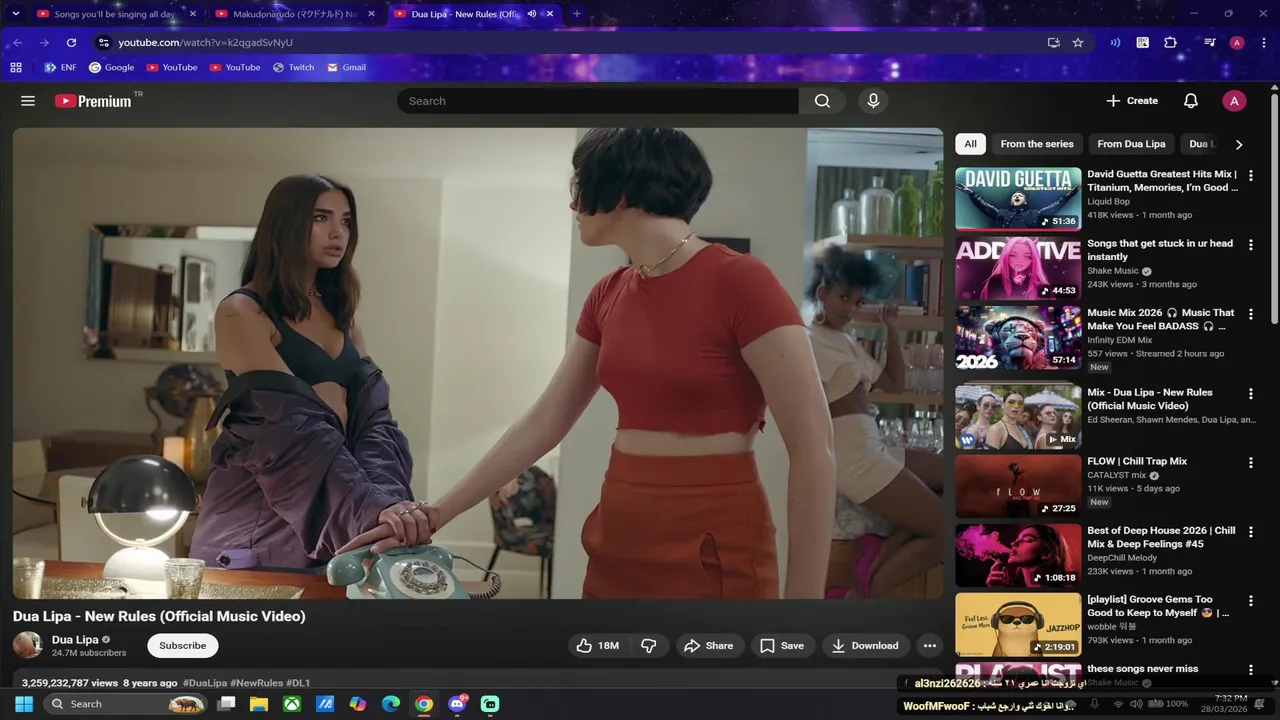Open Xbox app from the taskbar
Screen dimensions: 1280x720
click(x=291, y=704)
